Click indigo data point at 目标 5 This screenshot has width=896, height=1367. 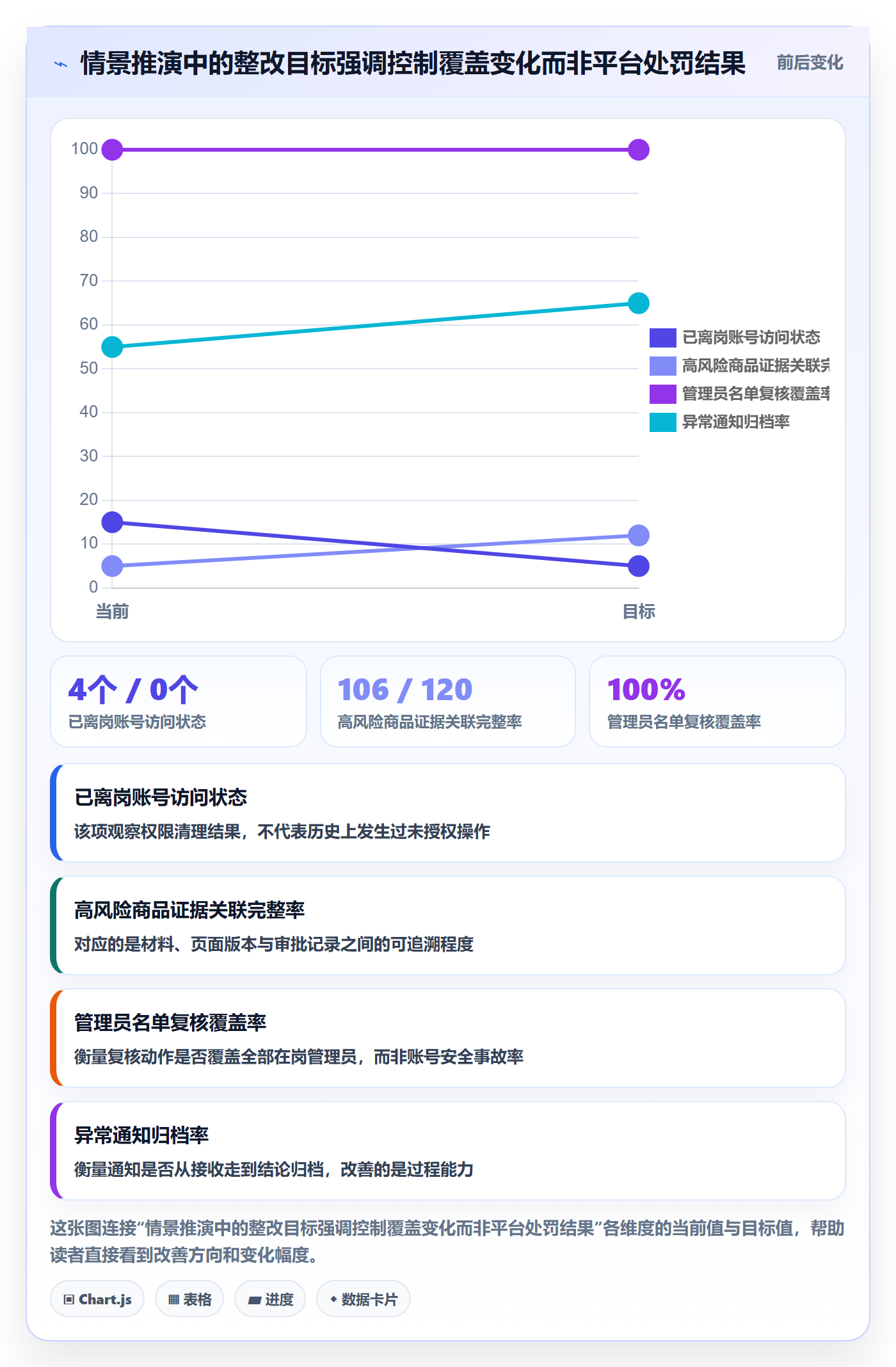pyautogui.click(x=639, y=566)
